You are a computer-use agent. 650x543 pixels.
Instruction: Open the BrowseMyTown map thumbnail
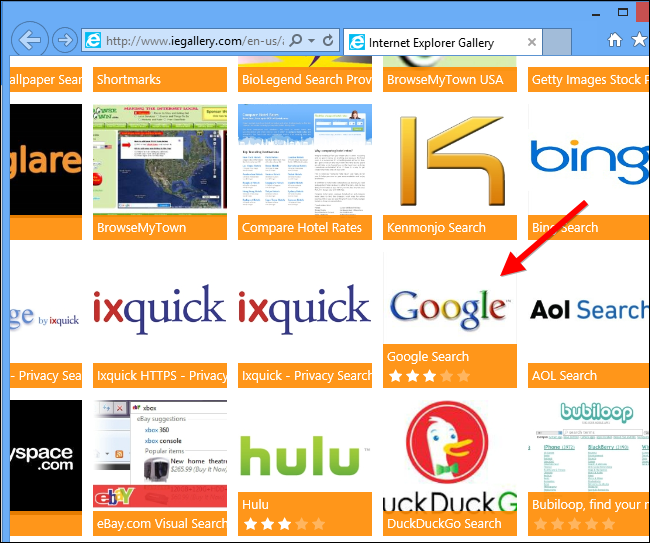(160, 160)
